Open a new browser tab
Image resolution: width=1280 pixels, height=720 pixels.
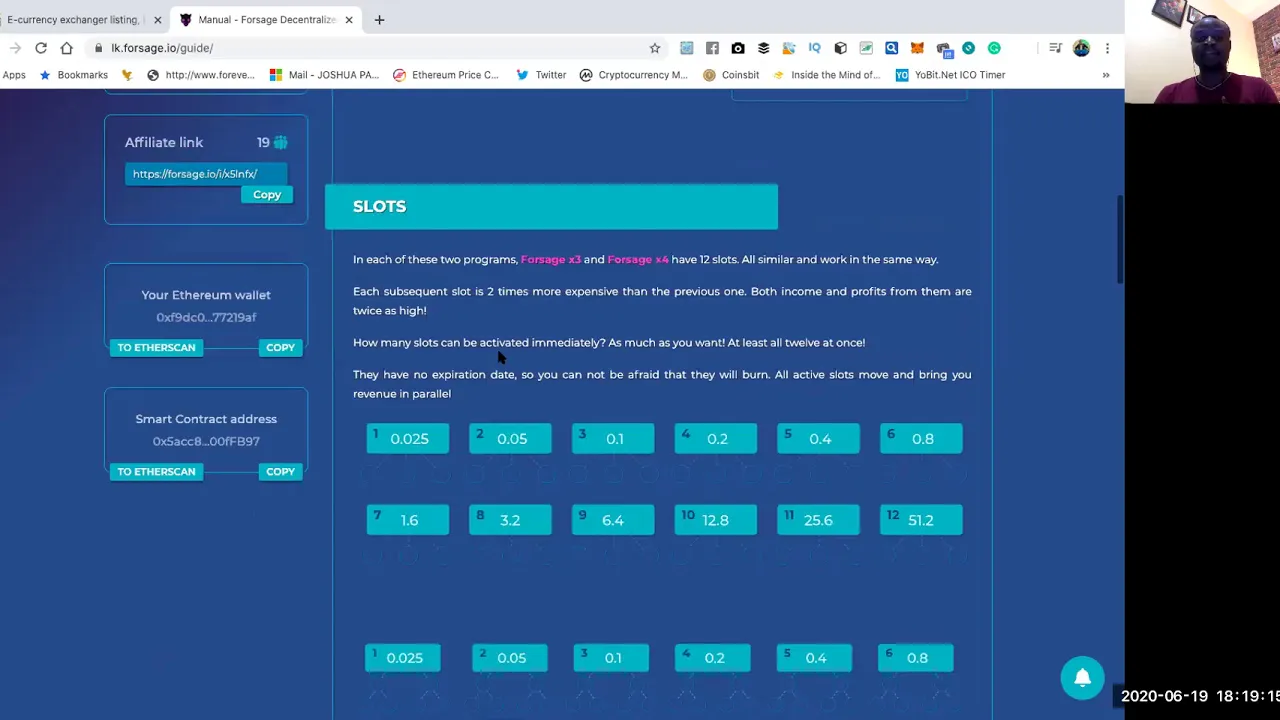(379, 19)
